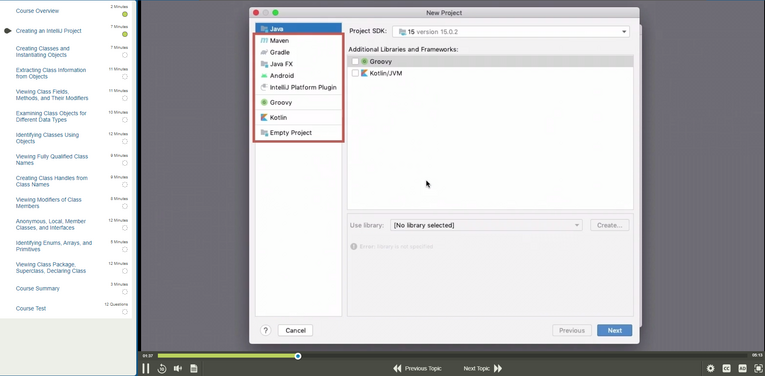
Task: Open Extracting Class Information from Objects
Action: pos(51,73)
